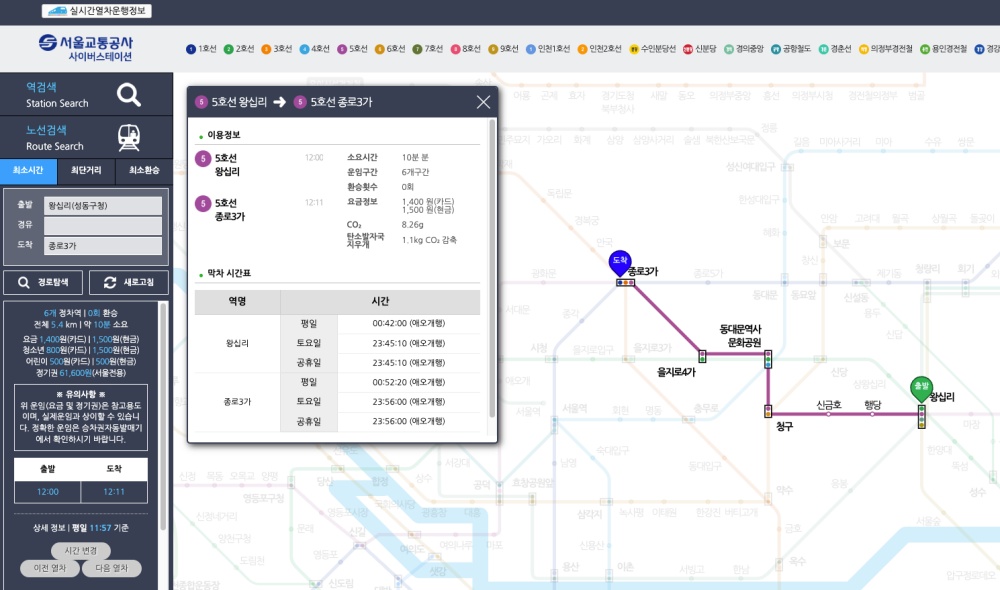Click the 정기권 61,600원 fare text
Viewport: 1000px width, 590px height.
[81, 373]
